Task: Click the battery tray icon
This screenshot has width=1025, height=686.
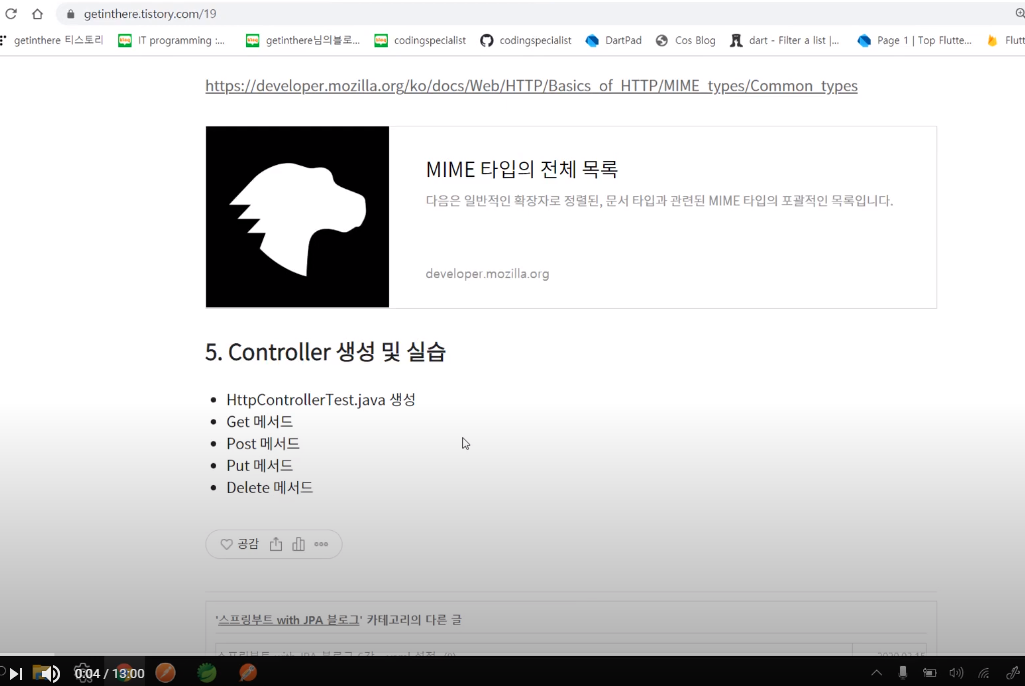Action: click(929, 673)
